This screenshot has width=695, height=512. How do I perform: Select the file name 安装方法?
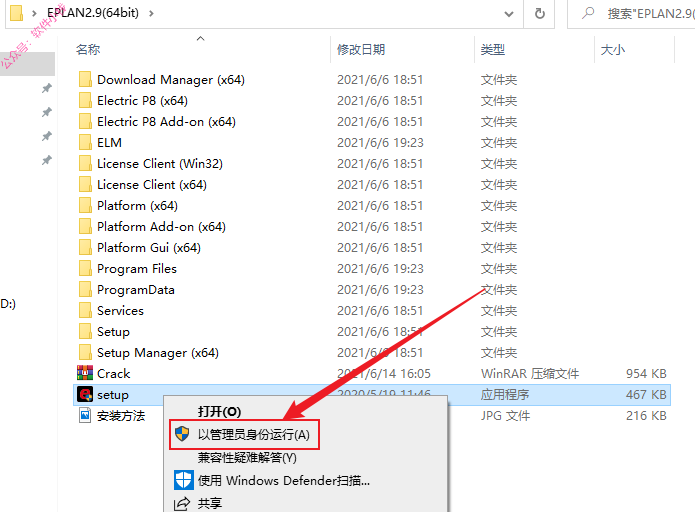[121, 416]
